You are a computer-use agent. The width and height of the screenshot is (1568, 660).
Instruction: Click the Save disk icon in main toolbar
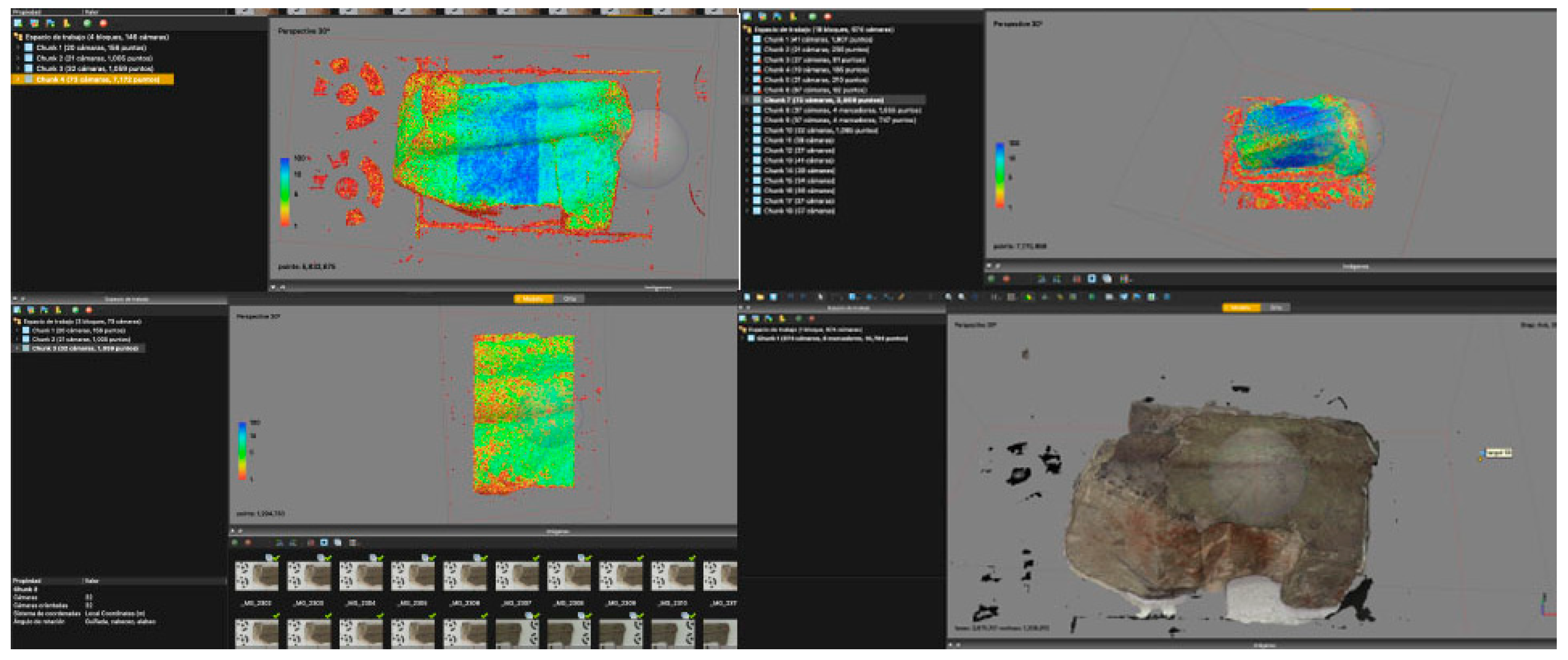pos(773,297)
